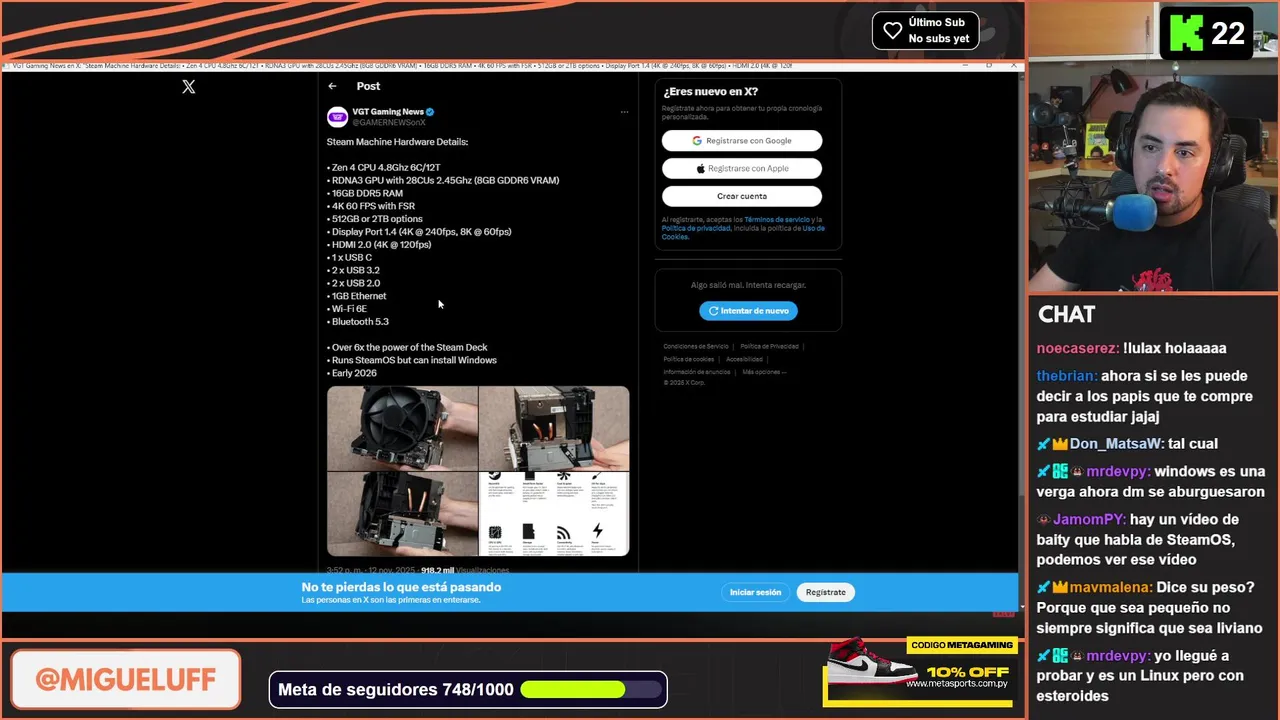Click the mrdevpy message about Linux con esteroides
1280x720 pixels.
coord(1142,676)
